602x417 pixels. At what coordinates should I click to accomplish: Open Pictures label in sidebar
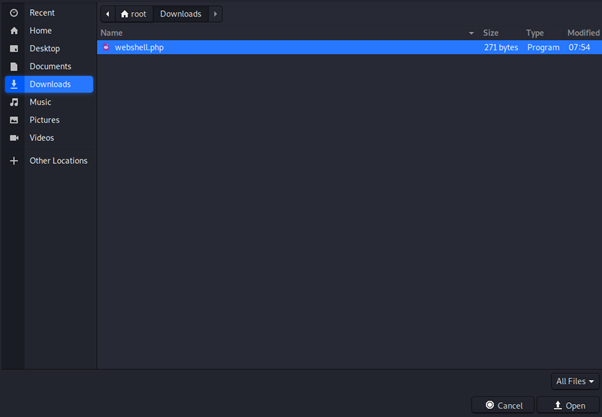click(x=45, y=120)
